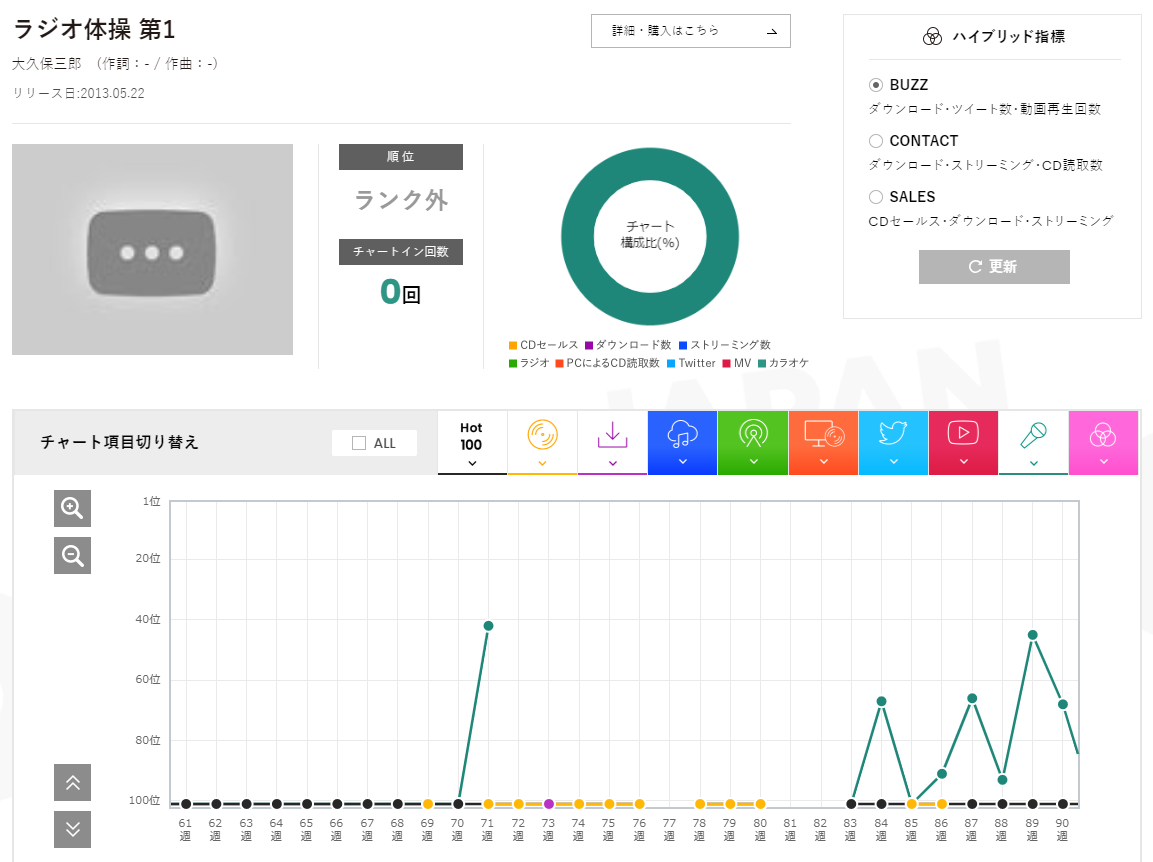This screenshot has width=1153, height=862.
Task: Click the カラオケ legend swatch
Action: click(762, 363)
